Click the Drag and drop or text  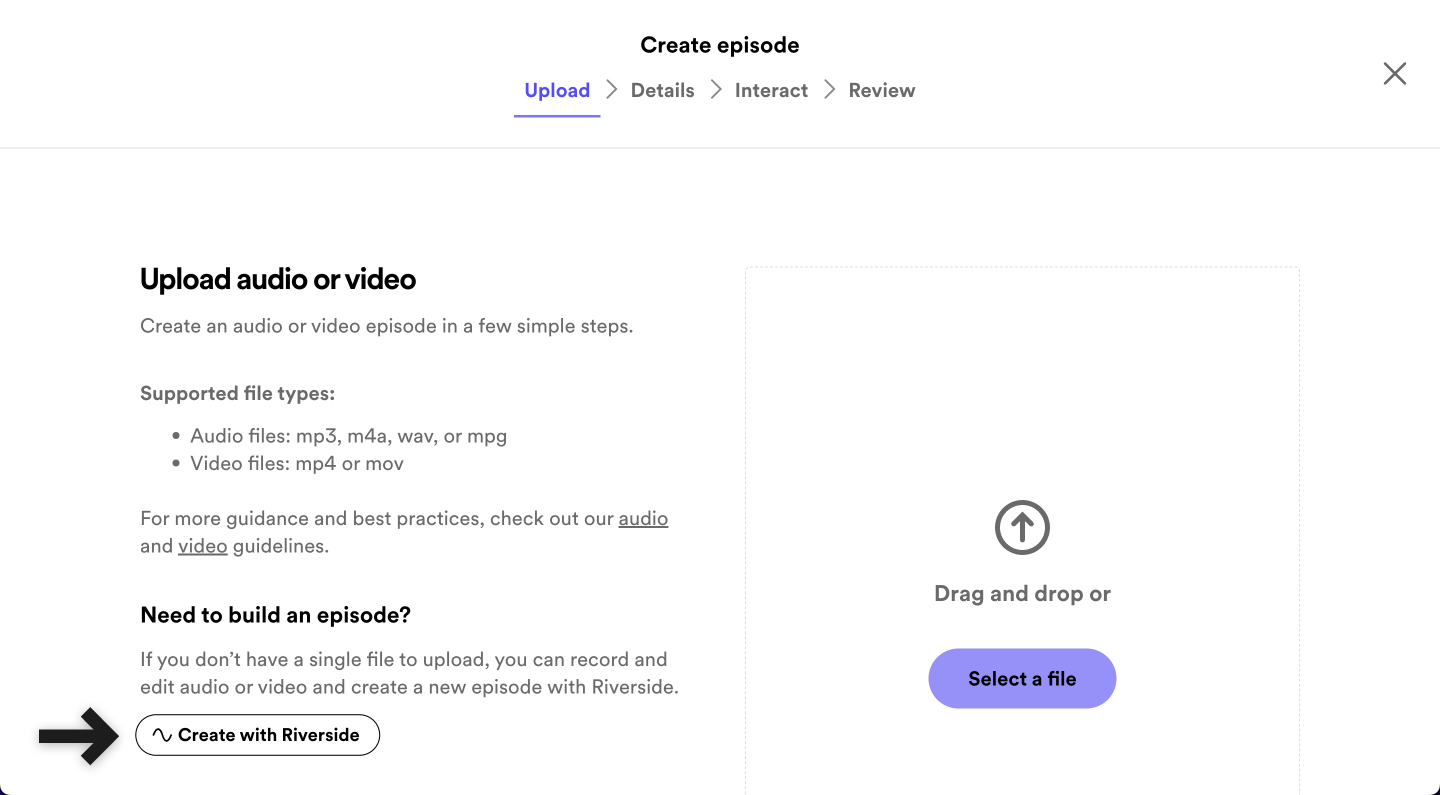1022,593
